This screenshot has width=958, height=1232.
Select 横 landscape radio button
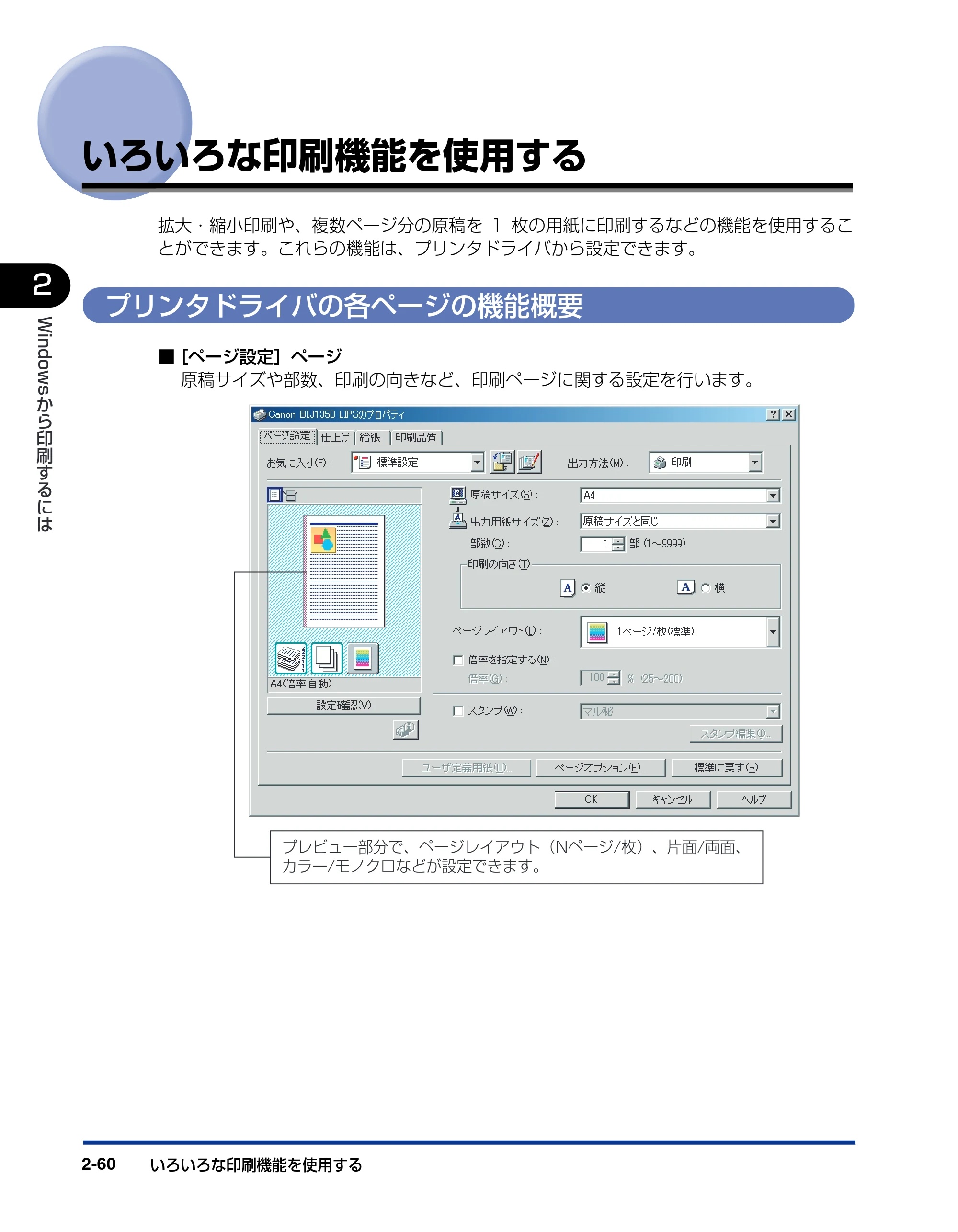705,588
